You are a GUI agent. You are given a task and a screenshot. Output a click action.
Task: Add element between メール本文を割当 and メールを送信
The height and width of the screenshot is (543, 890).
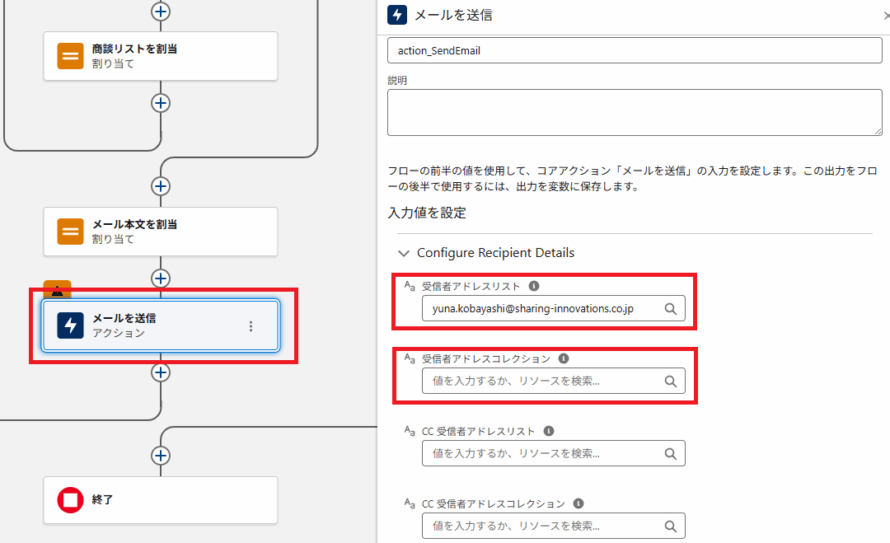pos(160,277)
